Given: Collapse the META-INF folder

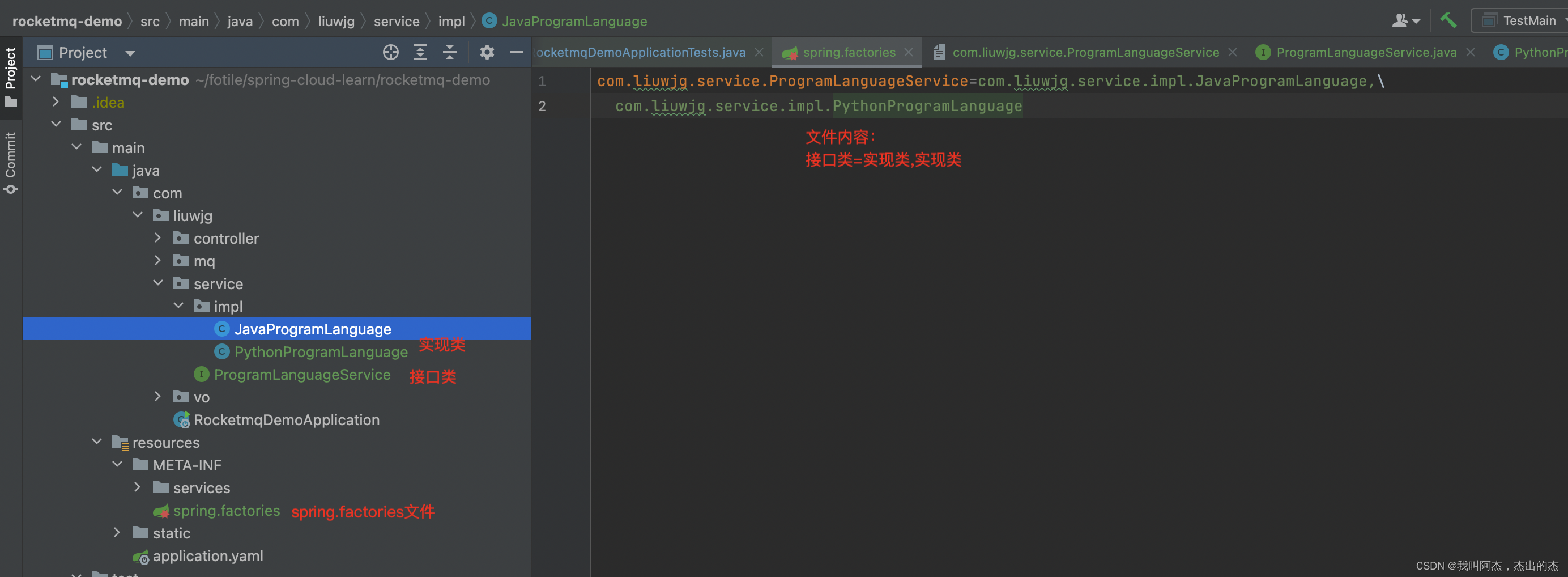Looking at the screenshot, I should click(117, 464).
